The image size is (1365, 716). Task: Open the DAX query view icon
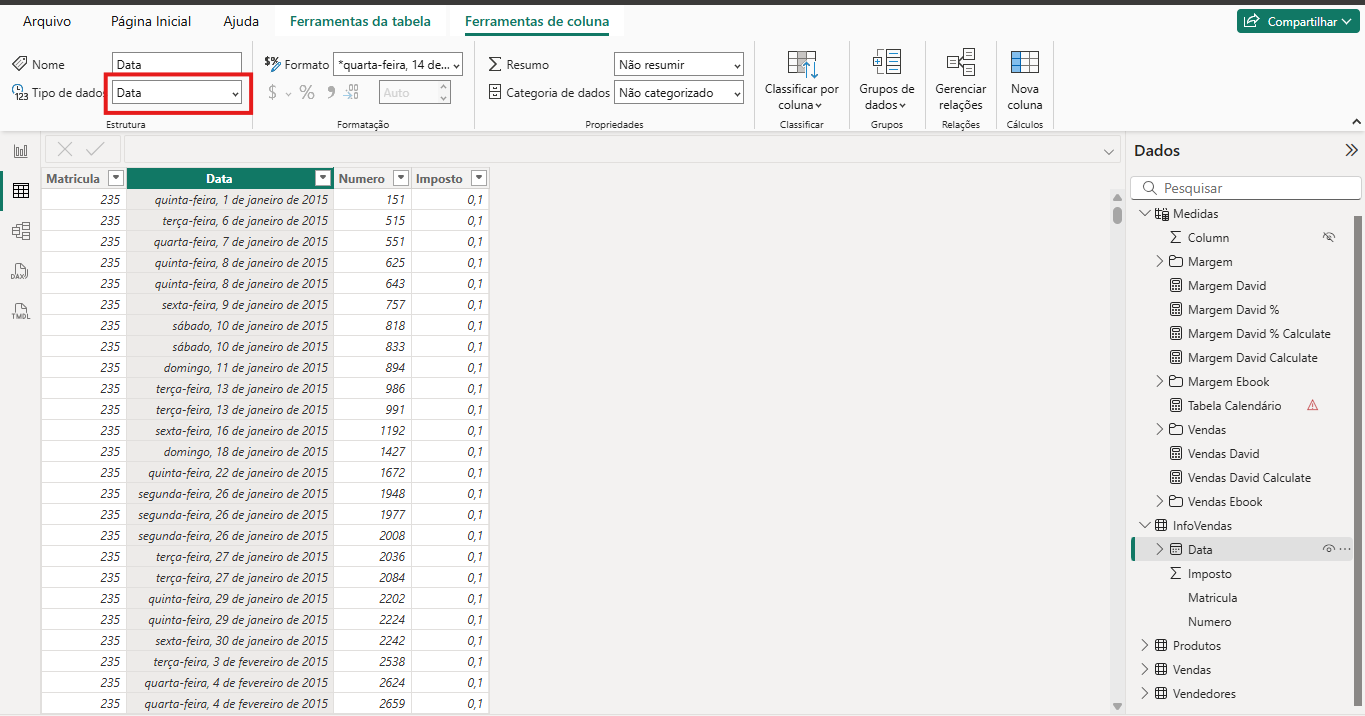click(20, 271)
